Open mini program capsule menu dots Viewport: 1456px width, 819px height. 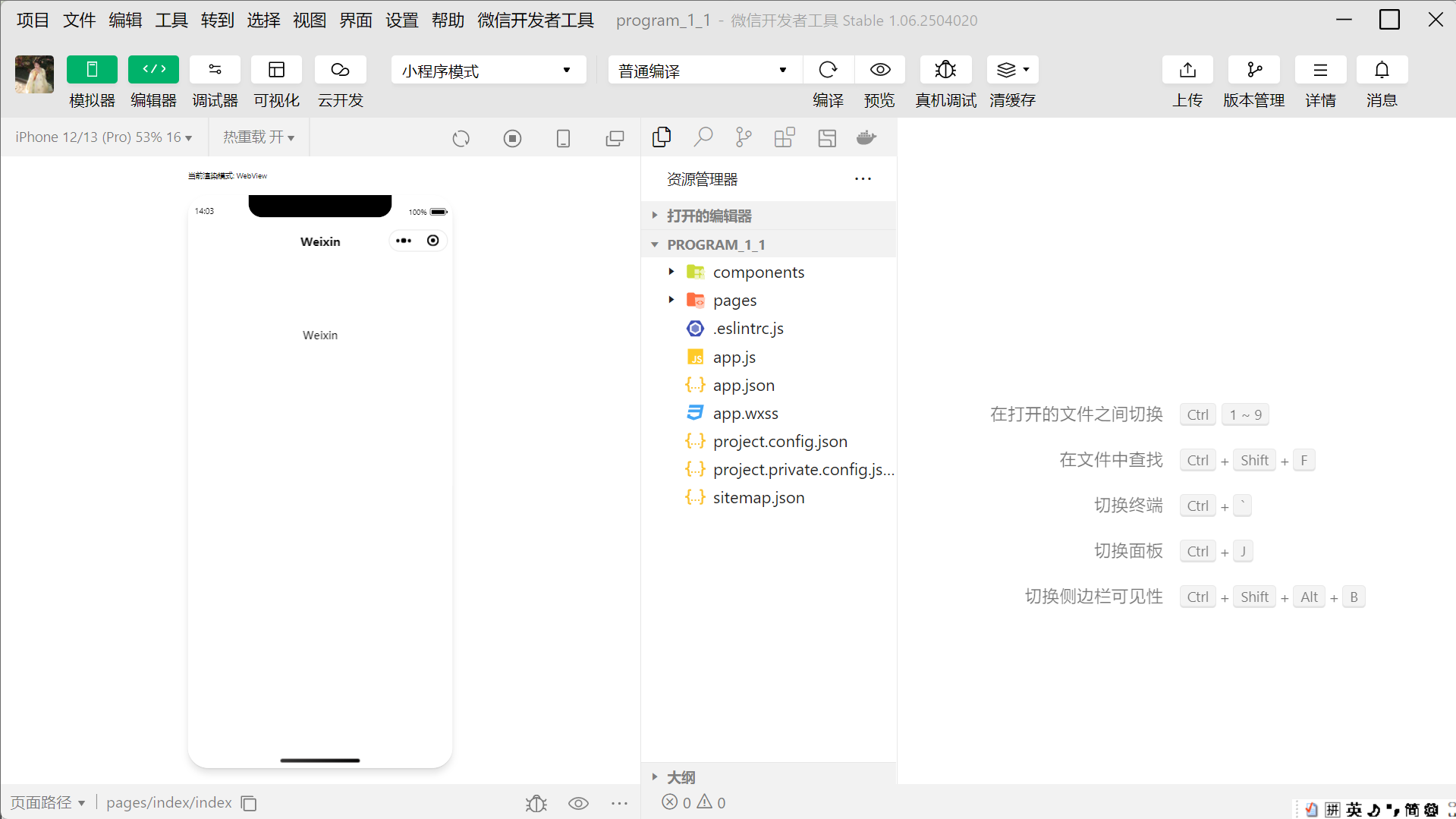[404, 241]
